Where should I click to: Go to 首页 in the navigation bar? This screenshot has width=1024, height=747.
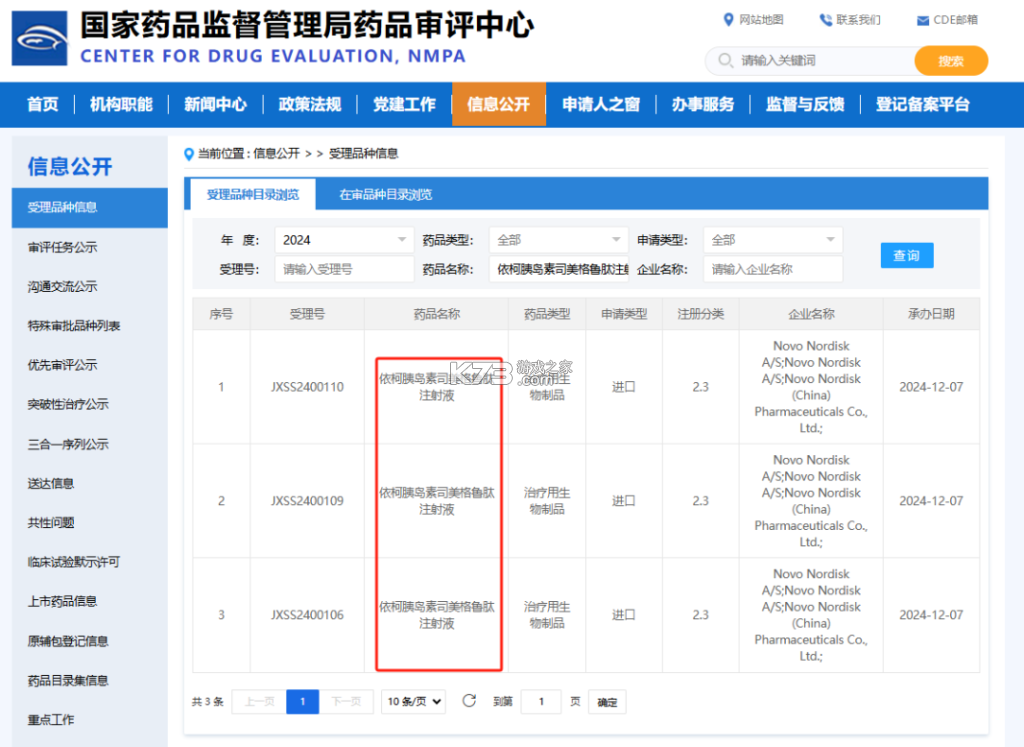click(x=42, y=104)
